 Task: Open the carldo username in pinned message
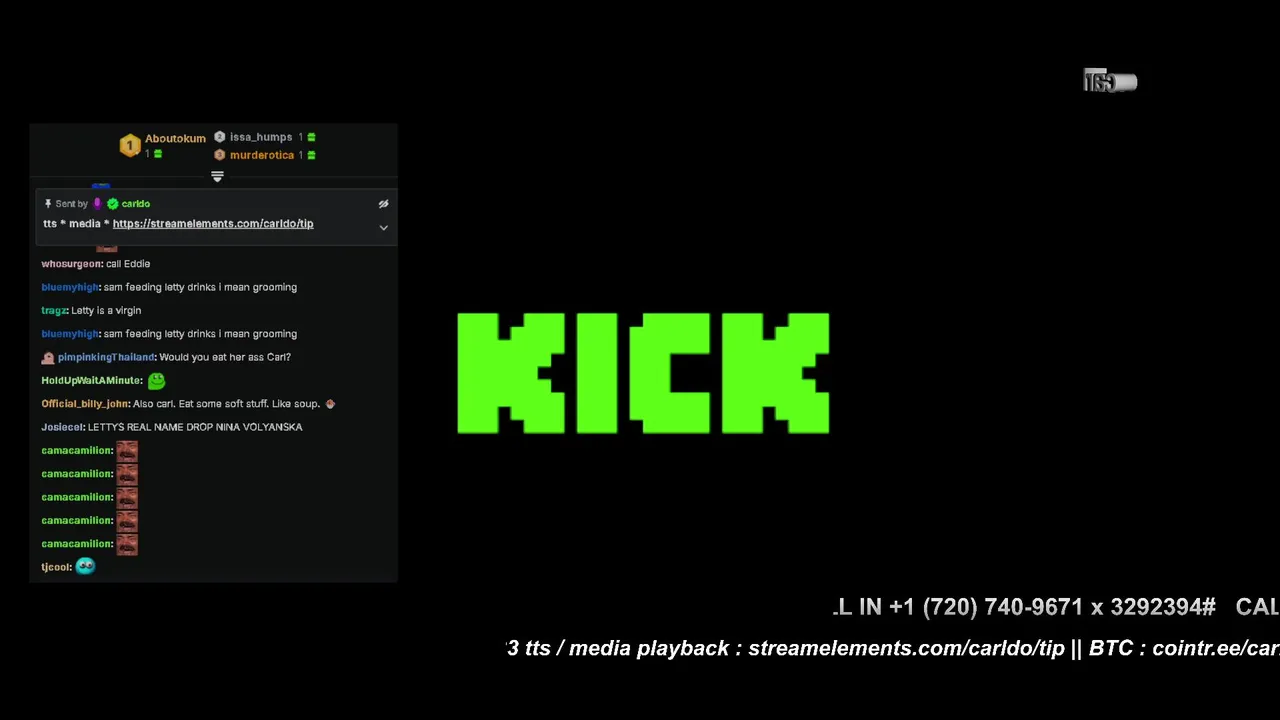136,204
